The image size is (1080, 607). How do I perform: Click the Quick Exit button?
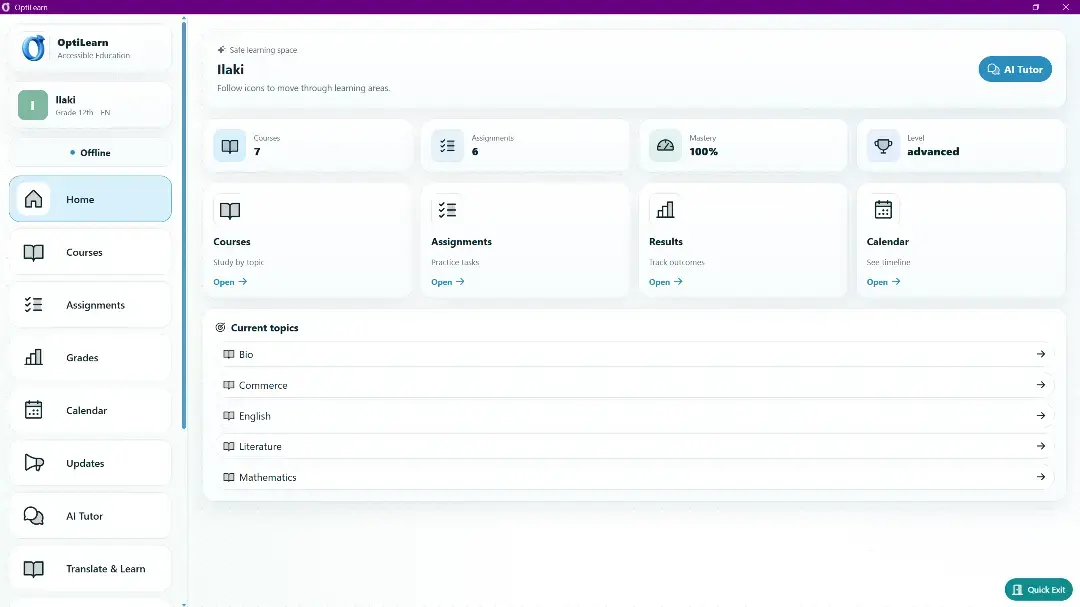[x=1039, y=590]
